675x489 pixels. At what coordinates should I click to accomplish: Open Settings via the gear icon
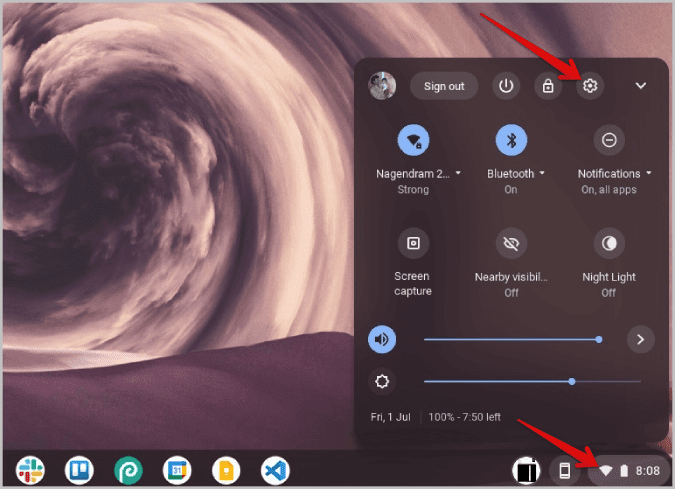click(x=590, y=86)
